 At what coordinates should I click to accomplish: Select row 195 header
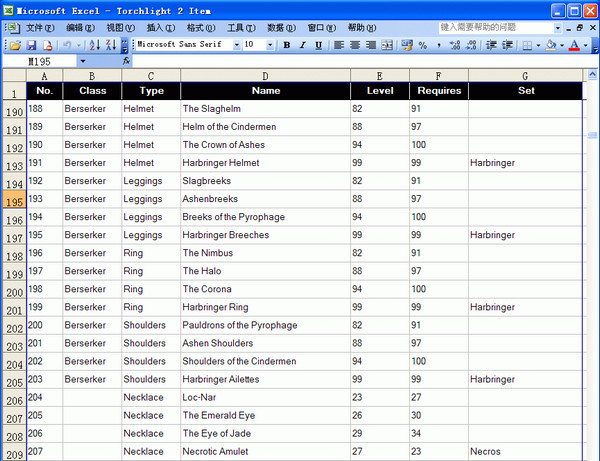coord(14,199)
